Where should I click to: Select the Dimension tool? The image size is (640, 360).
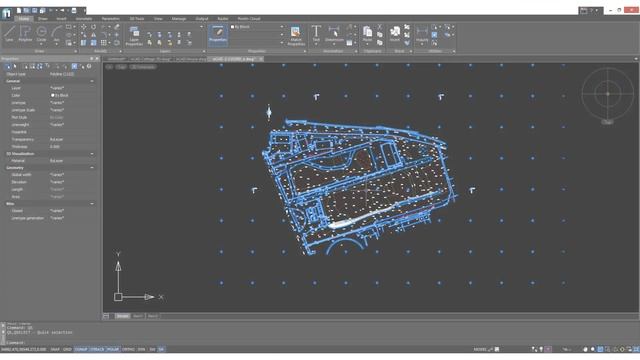[334, 34]
